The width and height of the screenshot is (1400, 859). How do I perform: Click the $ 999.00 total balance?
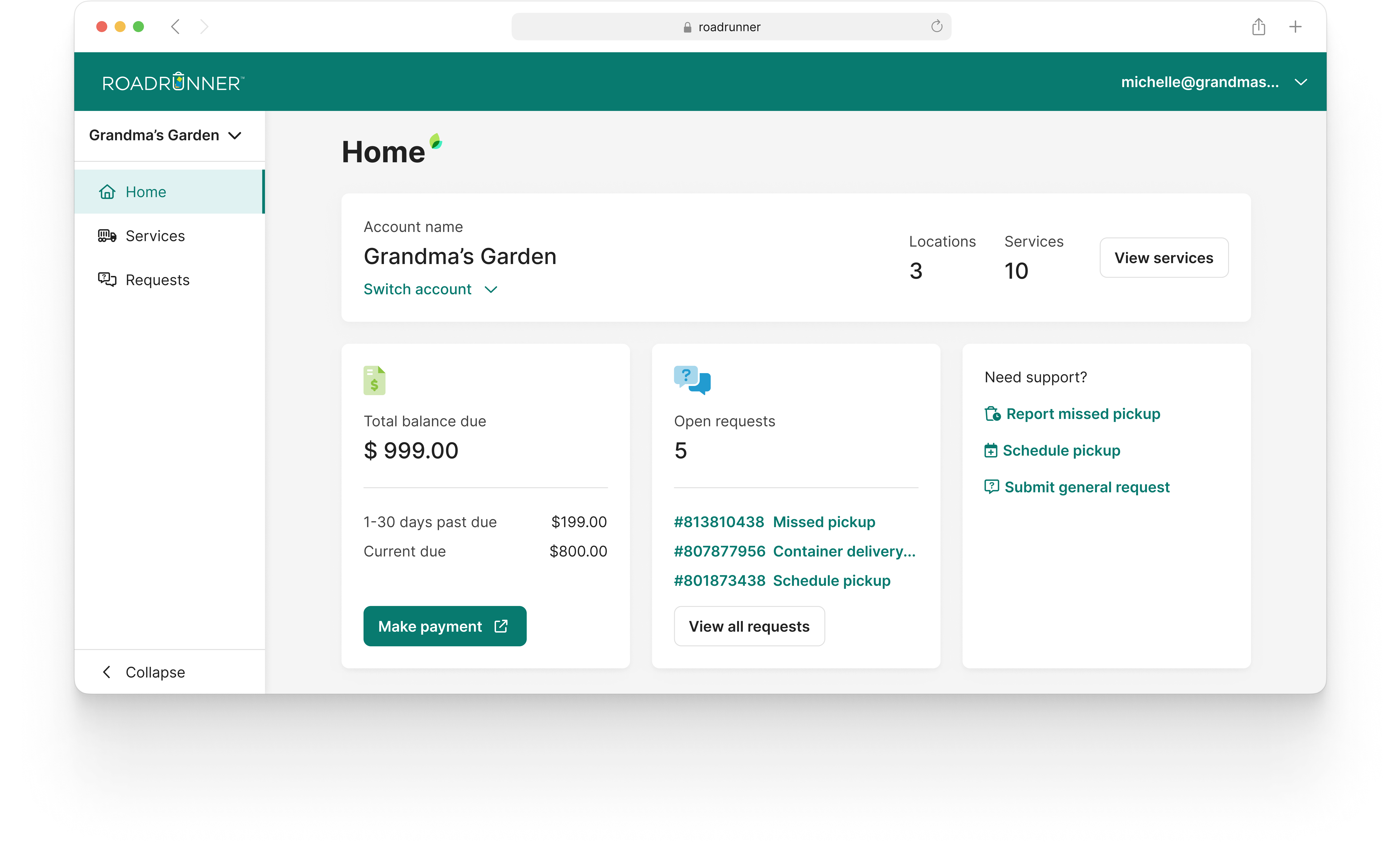[411, 451]
